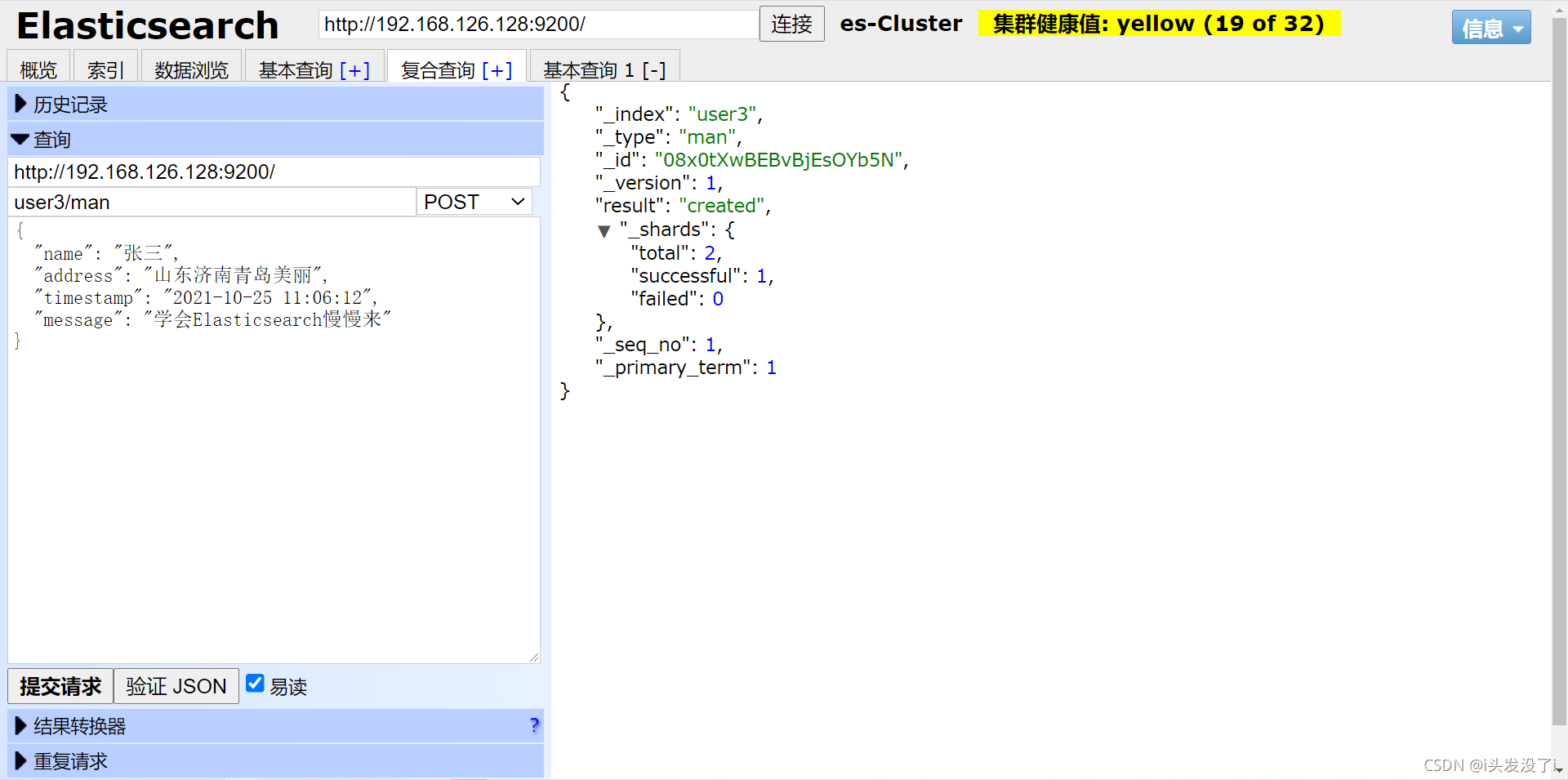Click the _id value in the result
This screenshot has width=1568, height=780.
pyautogui.click(x=779, y=160)
